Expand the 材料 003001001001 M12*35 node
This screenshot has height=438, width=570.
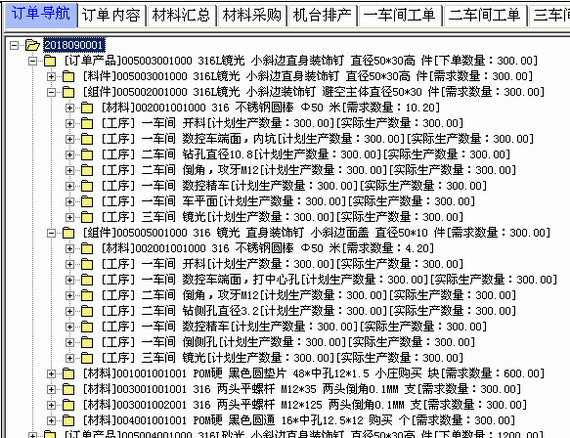pos(51,389)
